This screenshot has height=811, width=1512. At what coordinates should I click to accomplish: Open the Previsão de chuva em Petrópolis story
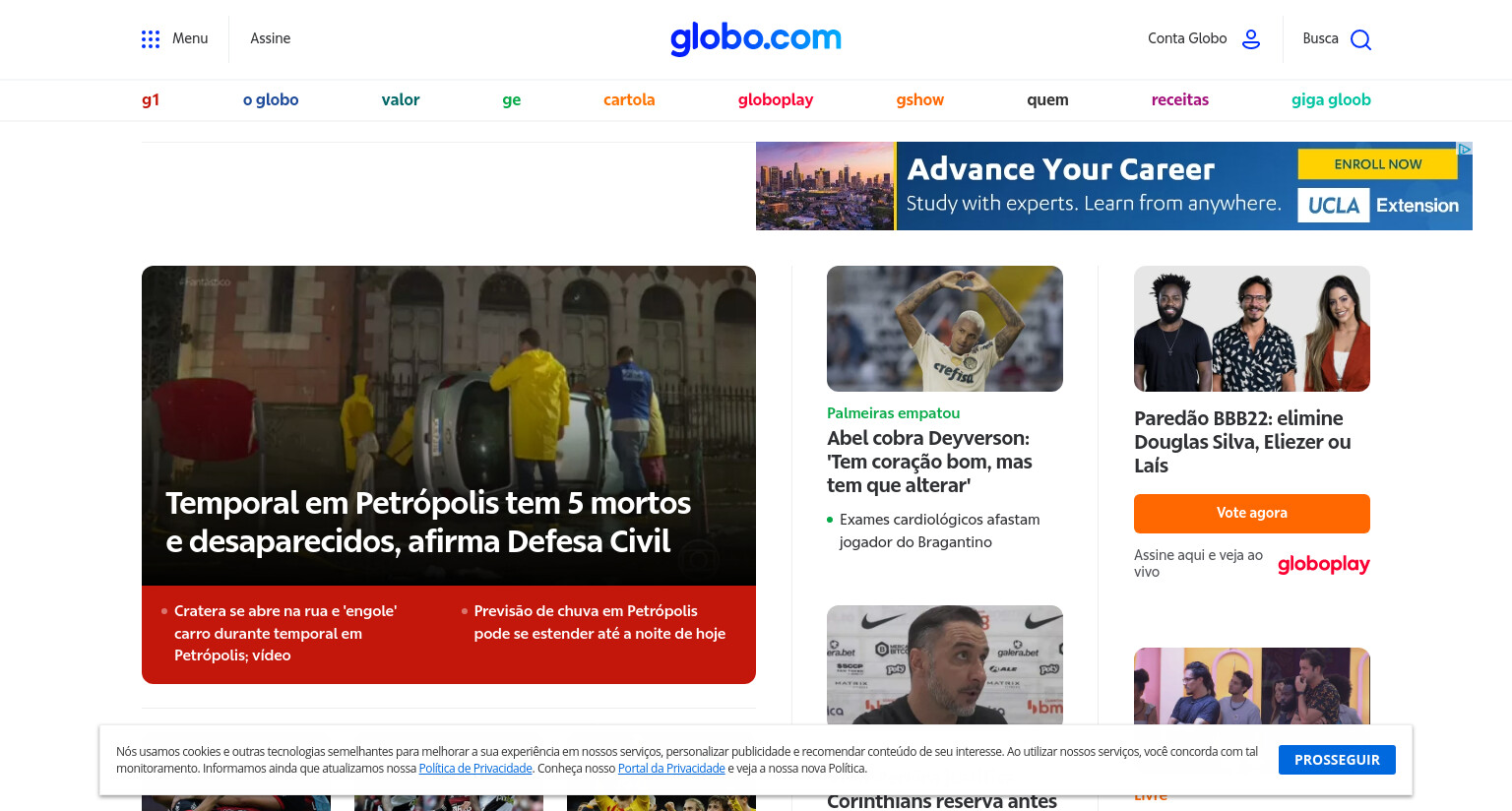pos(599,622)
